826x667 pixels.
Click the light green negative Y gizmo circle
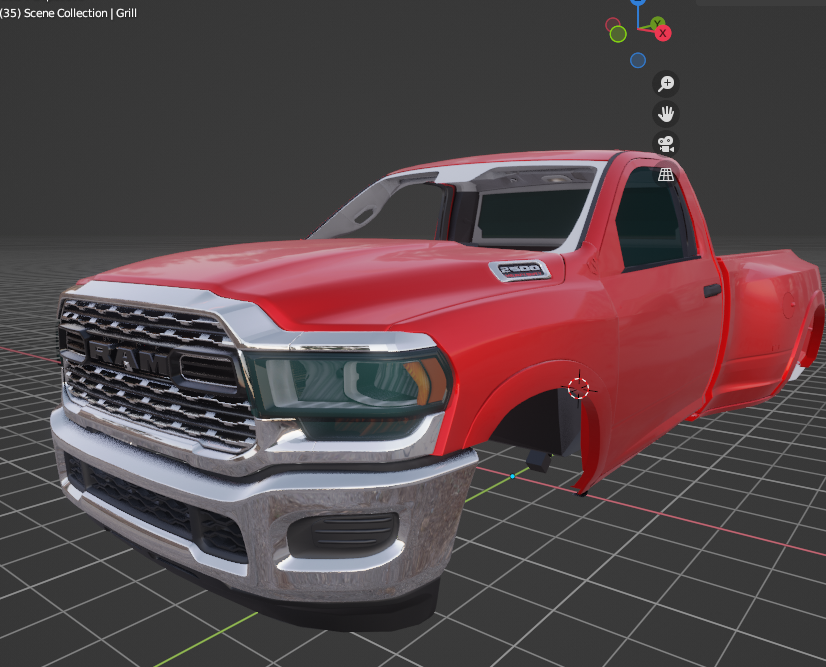[x=618, y=34]
